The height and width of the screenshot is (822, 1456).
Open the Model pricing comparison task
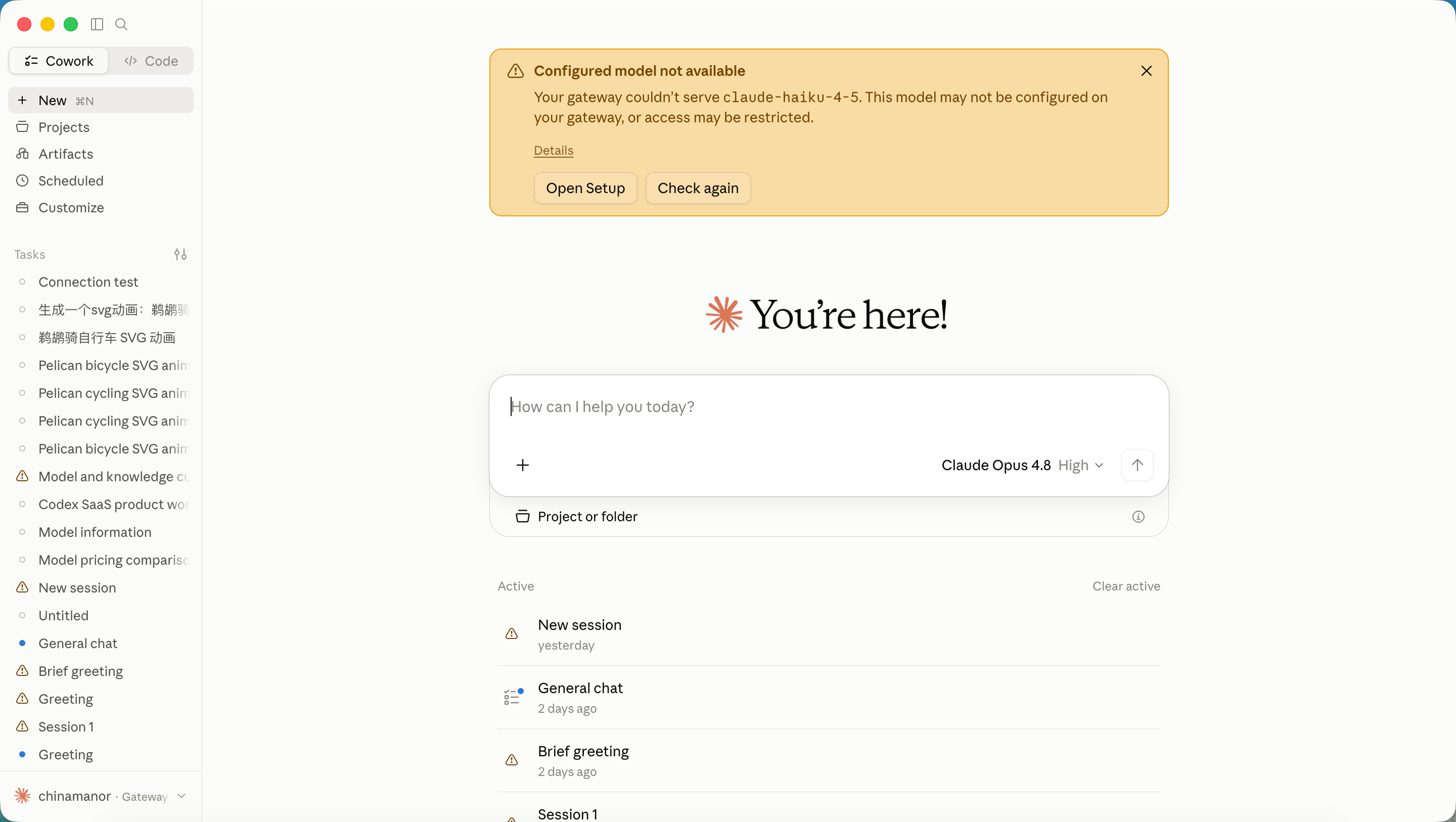[101, 560]
